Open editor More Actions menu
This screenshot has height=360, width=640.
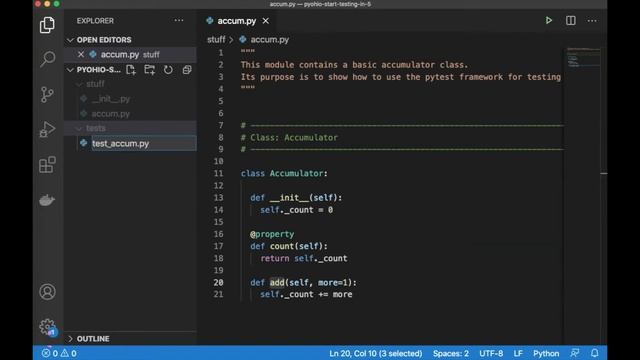(x=592, y=20)
